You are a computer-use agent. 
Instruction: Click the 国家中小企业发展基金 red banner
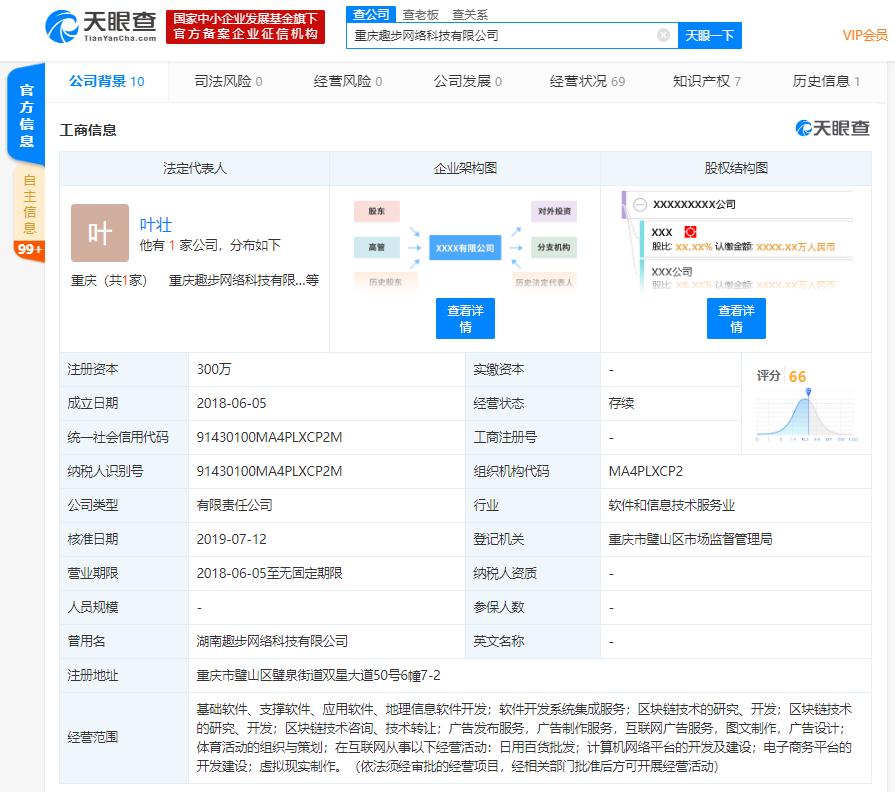245,26
